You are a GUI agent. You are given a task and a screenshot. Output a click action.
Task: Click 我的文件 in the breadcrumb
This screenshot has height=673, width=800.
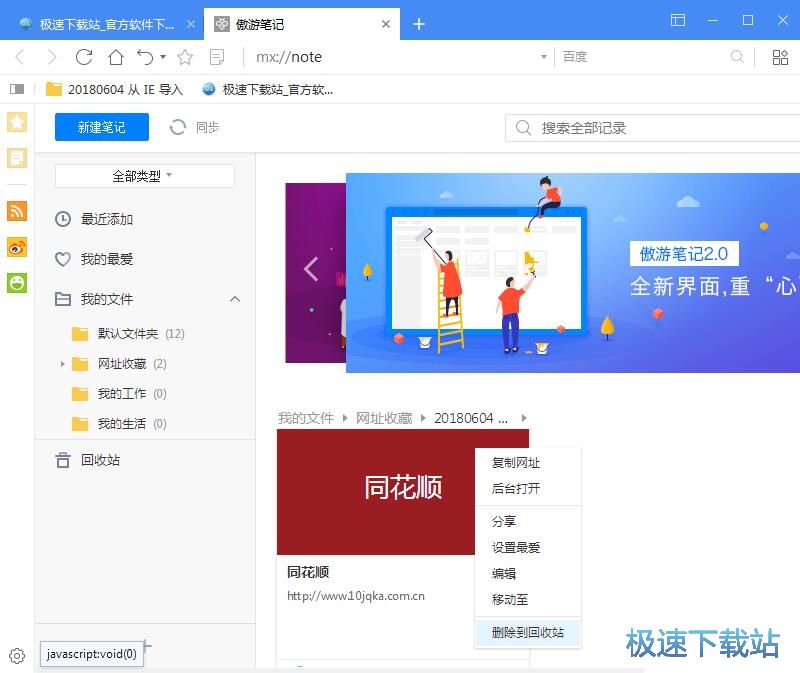click(x=306, y=418)
